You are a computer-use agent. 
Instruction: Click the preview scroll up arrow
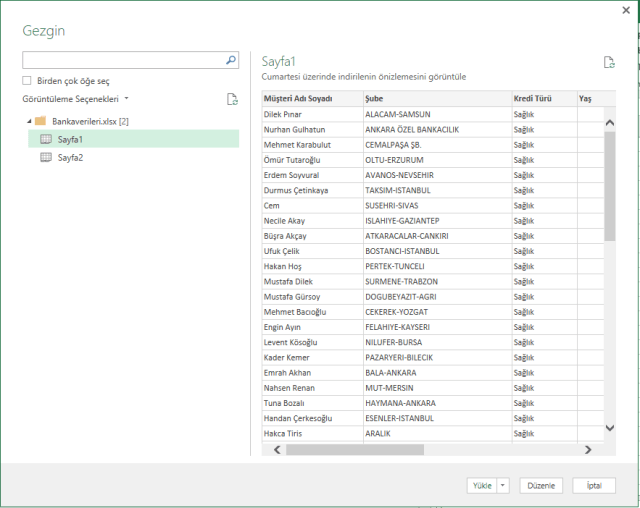[610, 122]
